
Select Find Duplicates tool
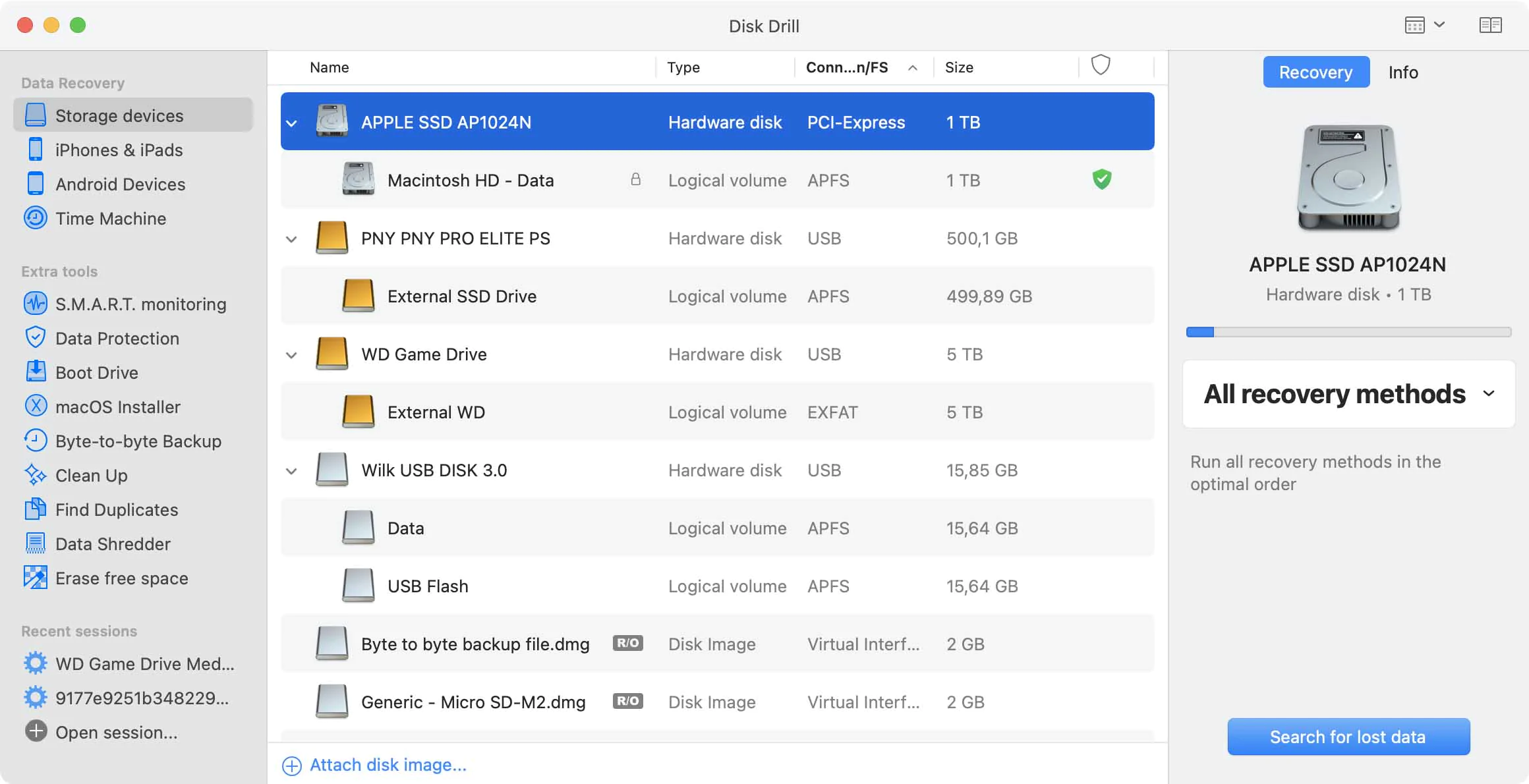[117, 509]
